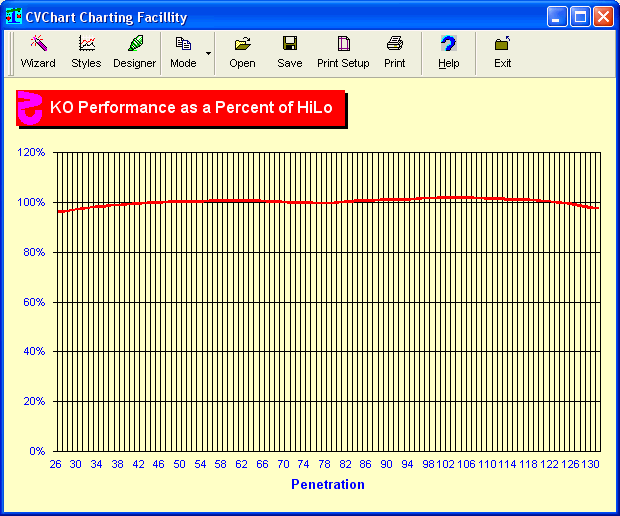Open the window system menu icon
Viewport: 620px width, 516px height.
pos(14,17)
